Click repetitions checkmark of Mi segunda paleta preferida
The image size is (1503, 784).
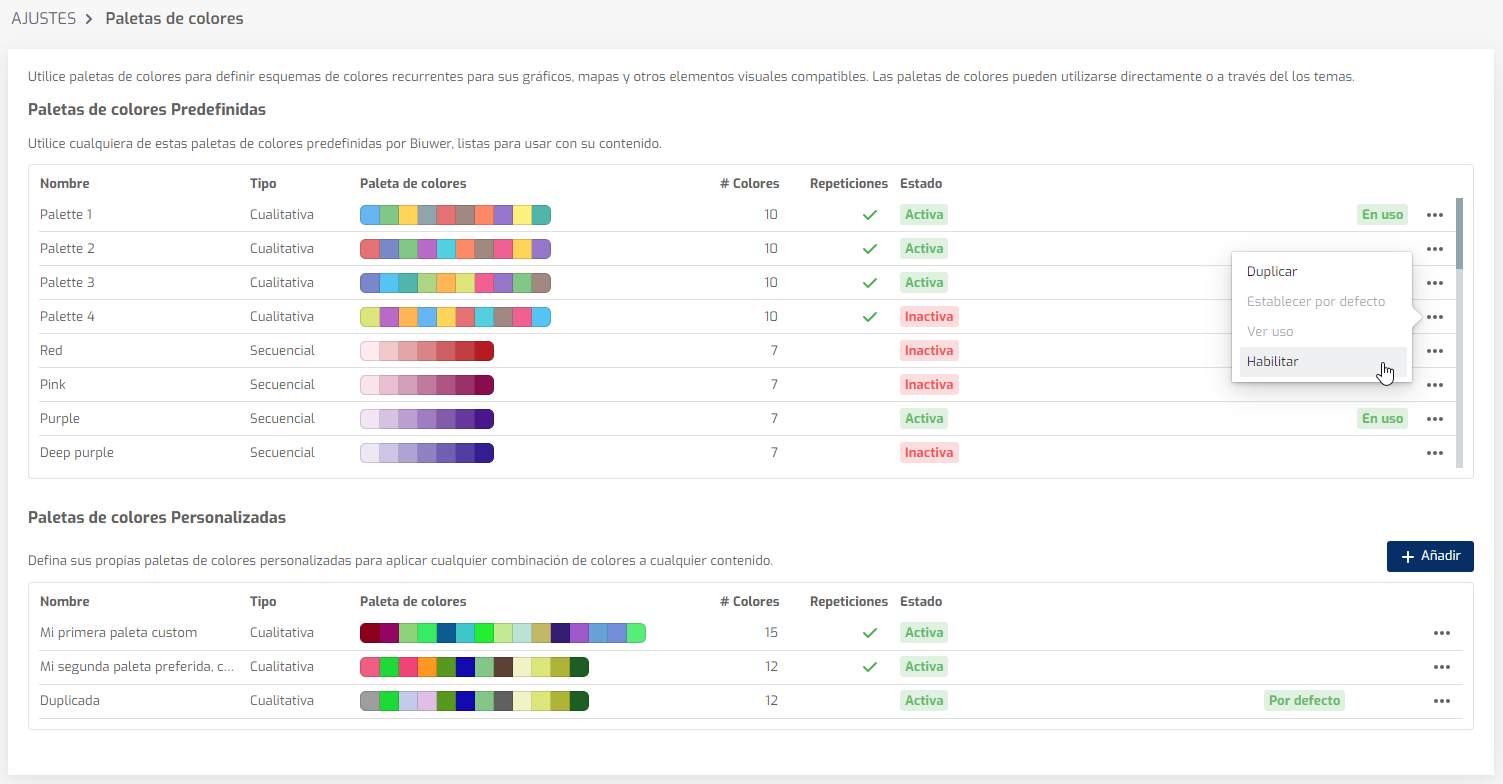click(870, 667)
